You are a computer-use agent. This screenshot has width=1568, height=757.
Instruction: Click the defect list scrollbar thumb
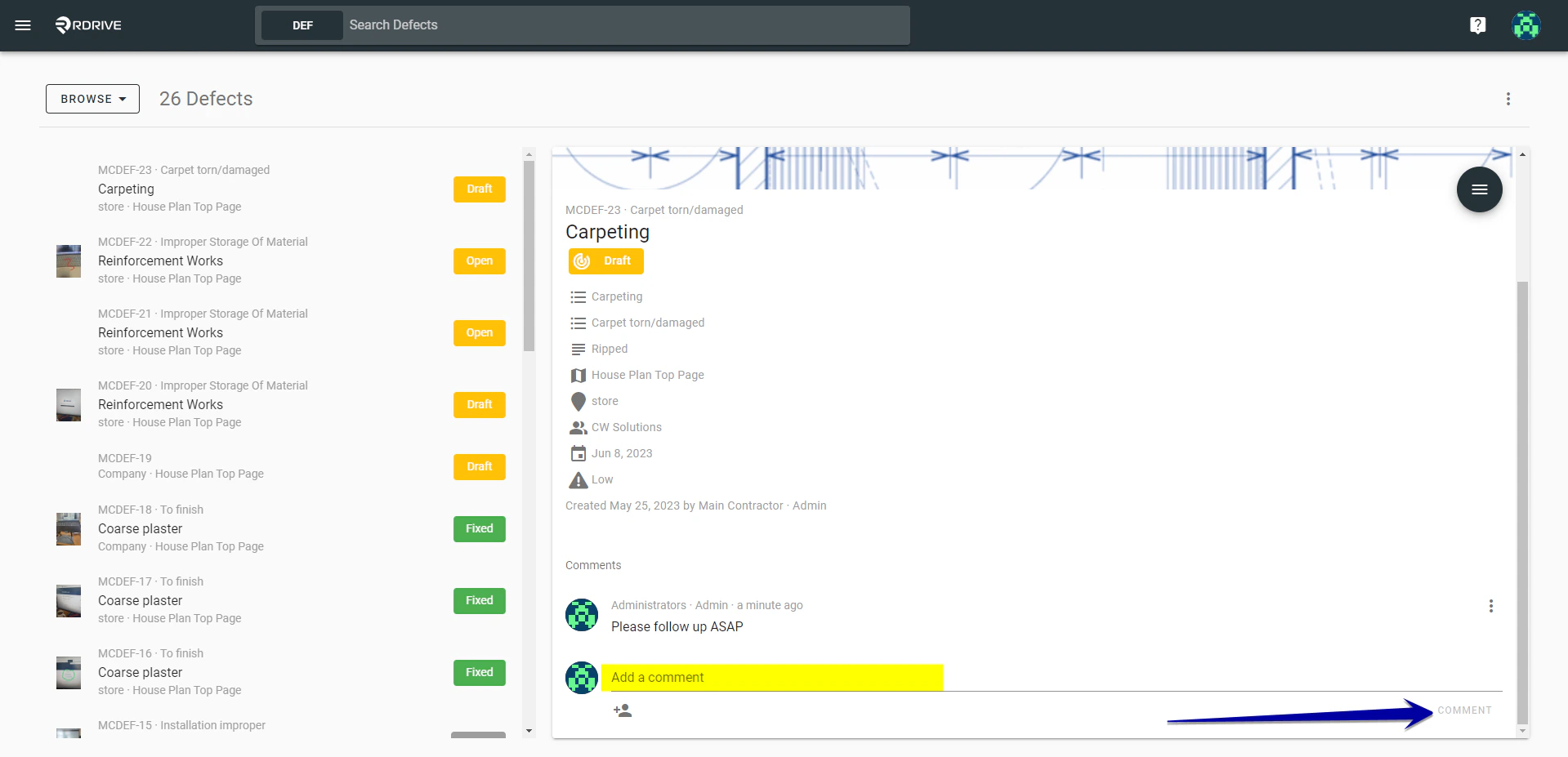pyautogui.click(x=529, y=256)
